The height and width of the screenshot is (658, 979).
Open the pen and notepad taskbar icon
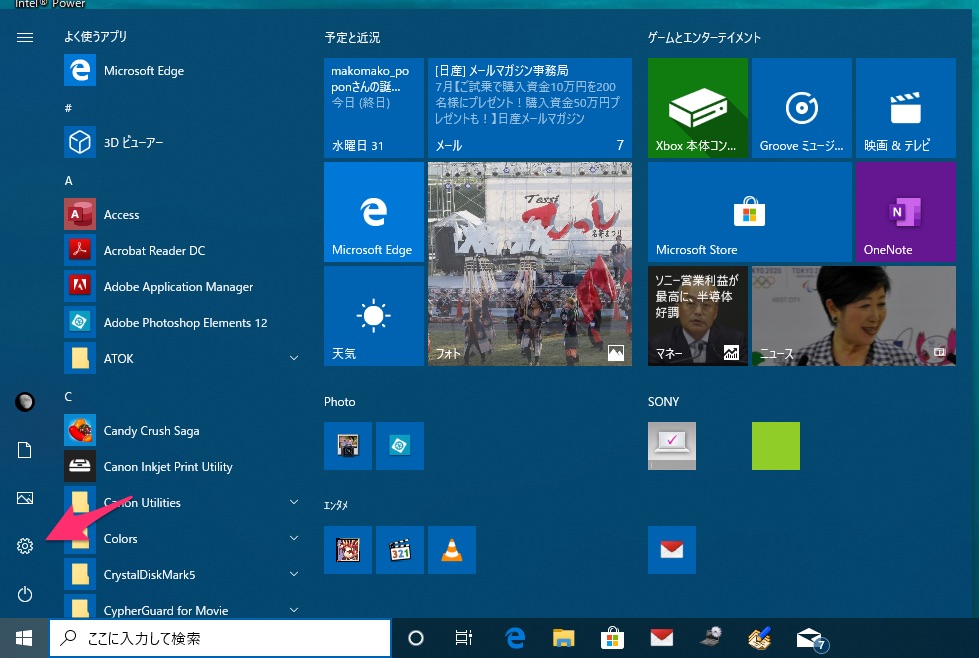[760, 638]
